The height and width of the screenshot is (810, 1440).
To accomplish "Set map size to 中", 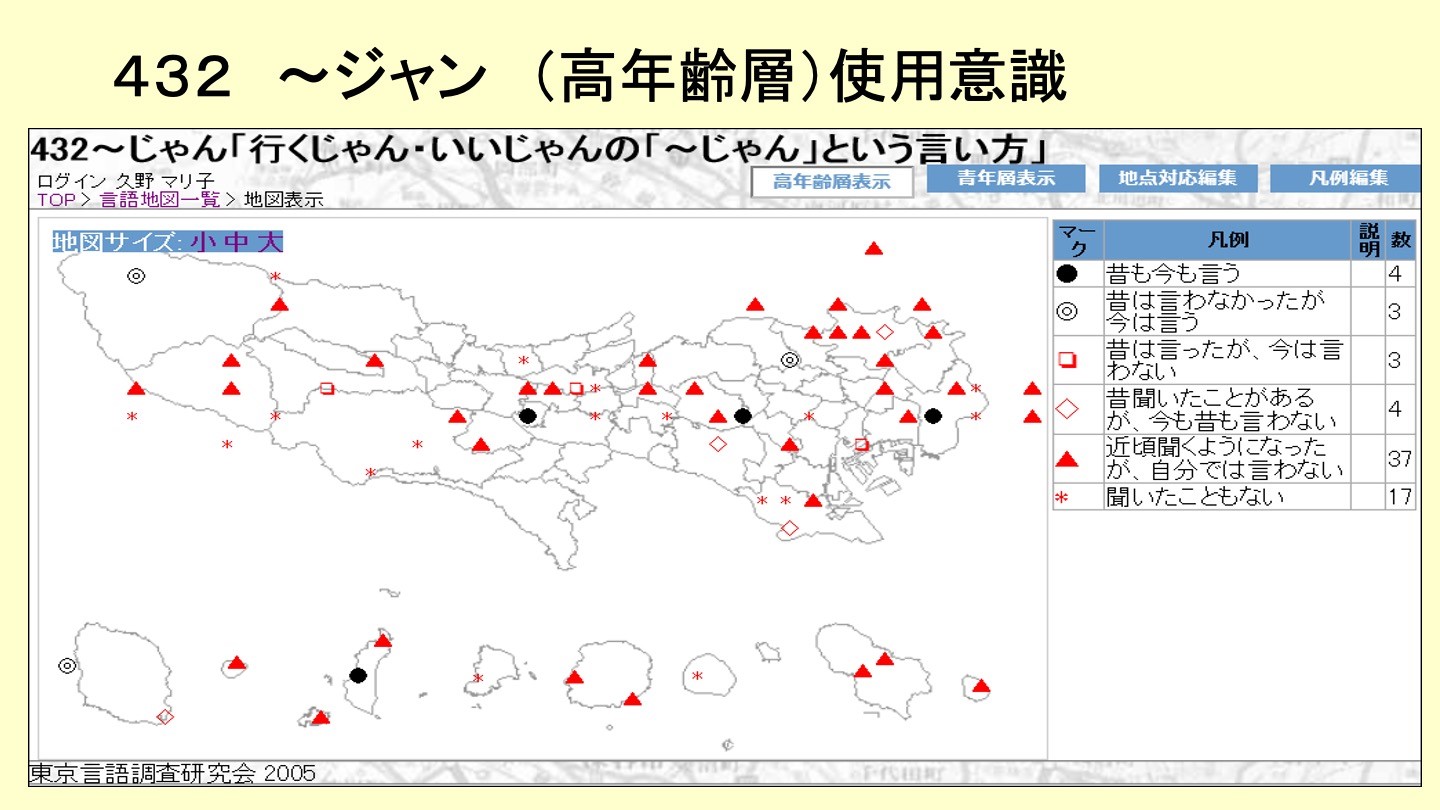I will click(x=236, y=241).
